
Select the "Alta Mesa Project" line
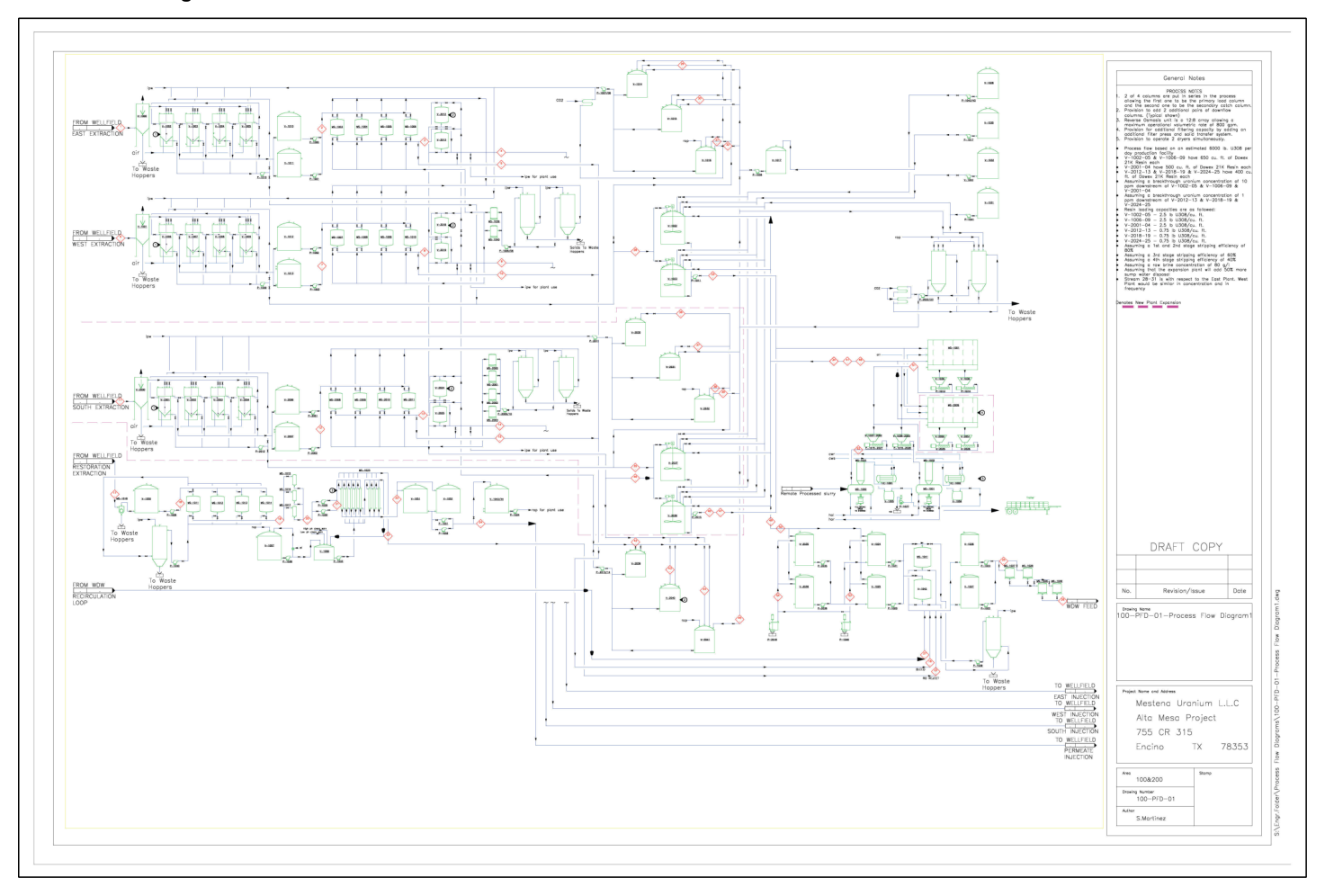click(x=1176, y=718)
